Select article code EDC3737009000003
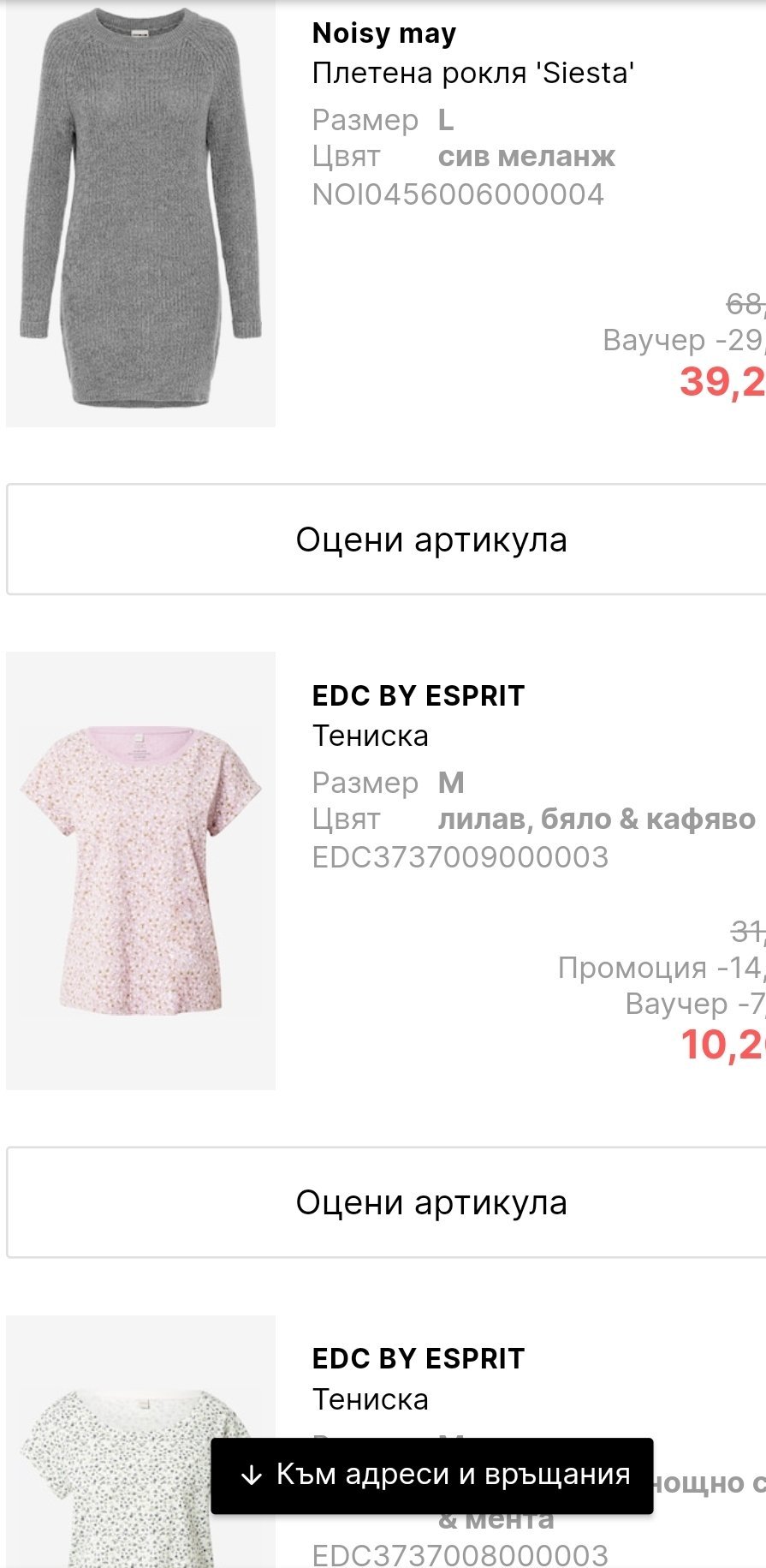The width and height of the screenshot is (766, 1568). tap(460, 857)
